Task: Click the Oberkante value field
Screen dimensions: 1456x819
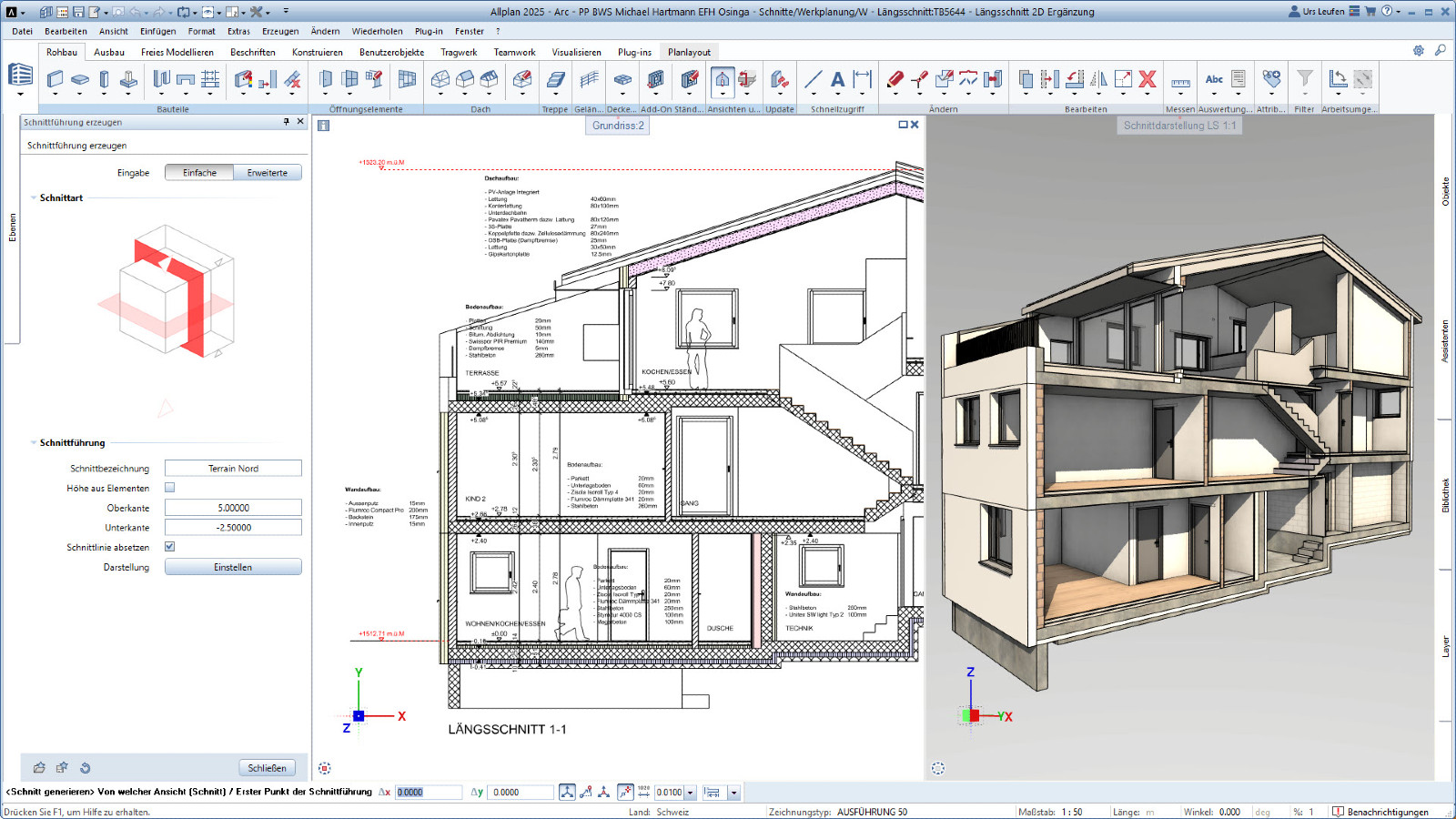Action: (x=233, y=508)
